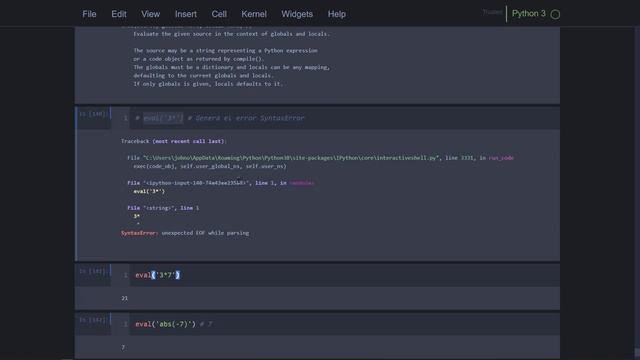Click the 'Traceback (most recent call last)' line
This screenshot has height=360, width=640.
173,141
